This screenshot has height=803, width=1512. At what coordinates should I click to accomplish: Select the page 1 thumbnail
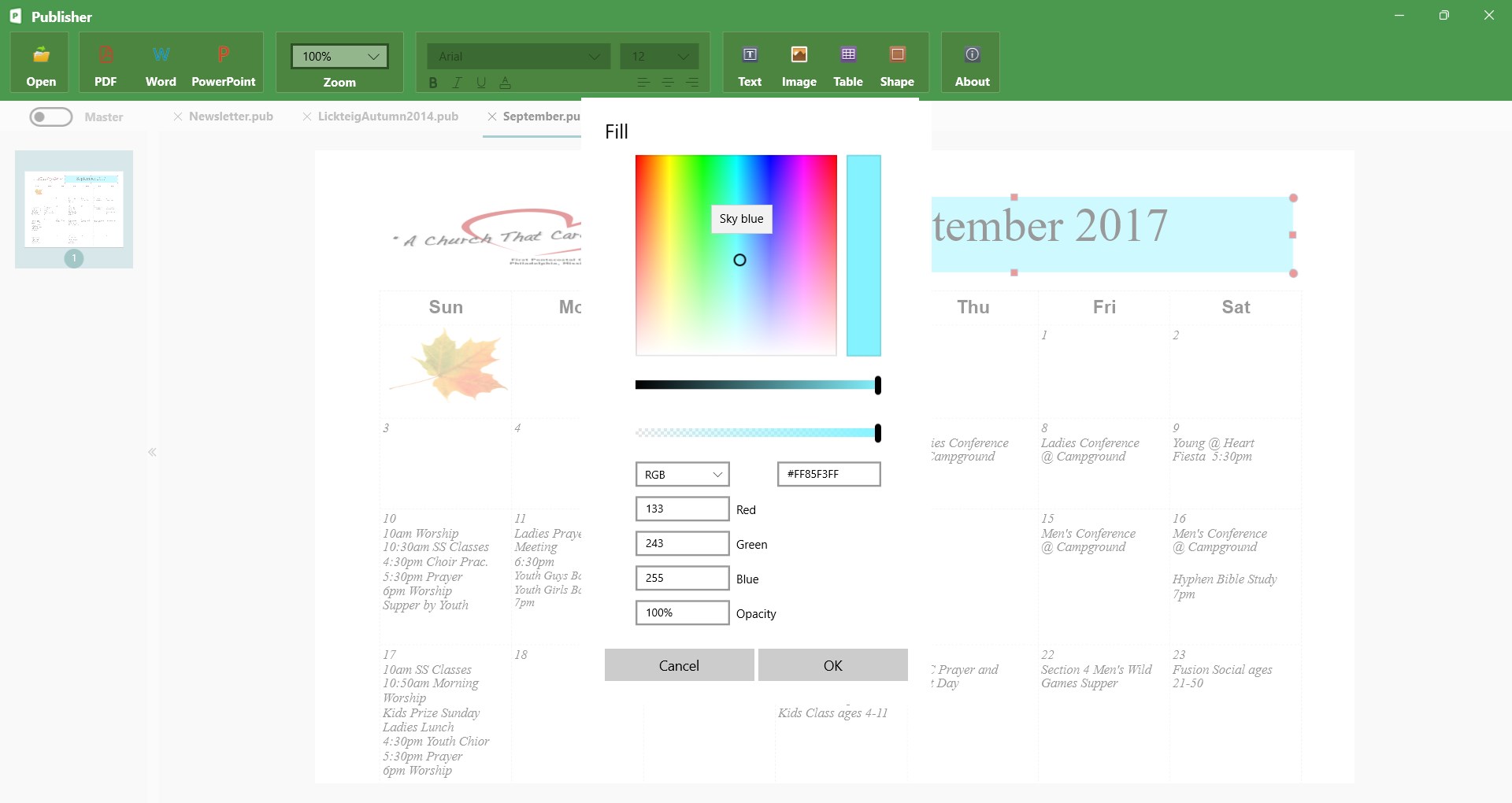73,209
